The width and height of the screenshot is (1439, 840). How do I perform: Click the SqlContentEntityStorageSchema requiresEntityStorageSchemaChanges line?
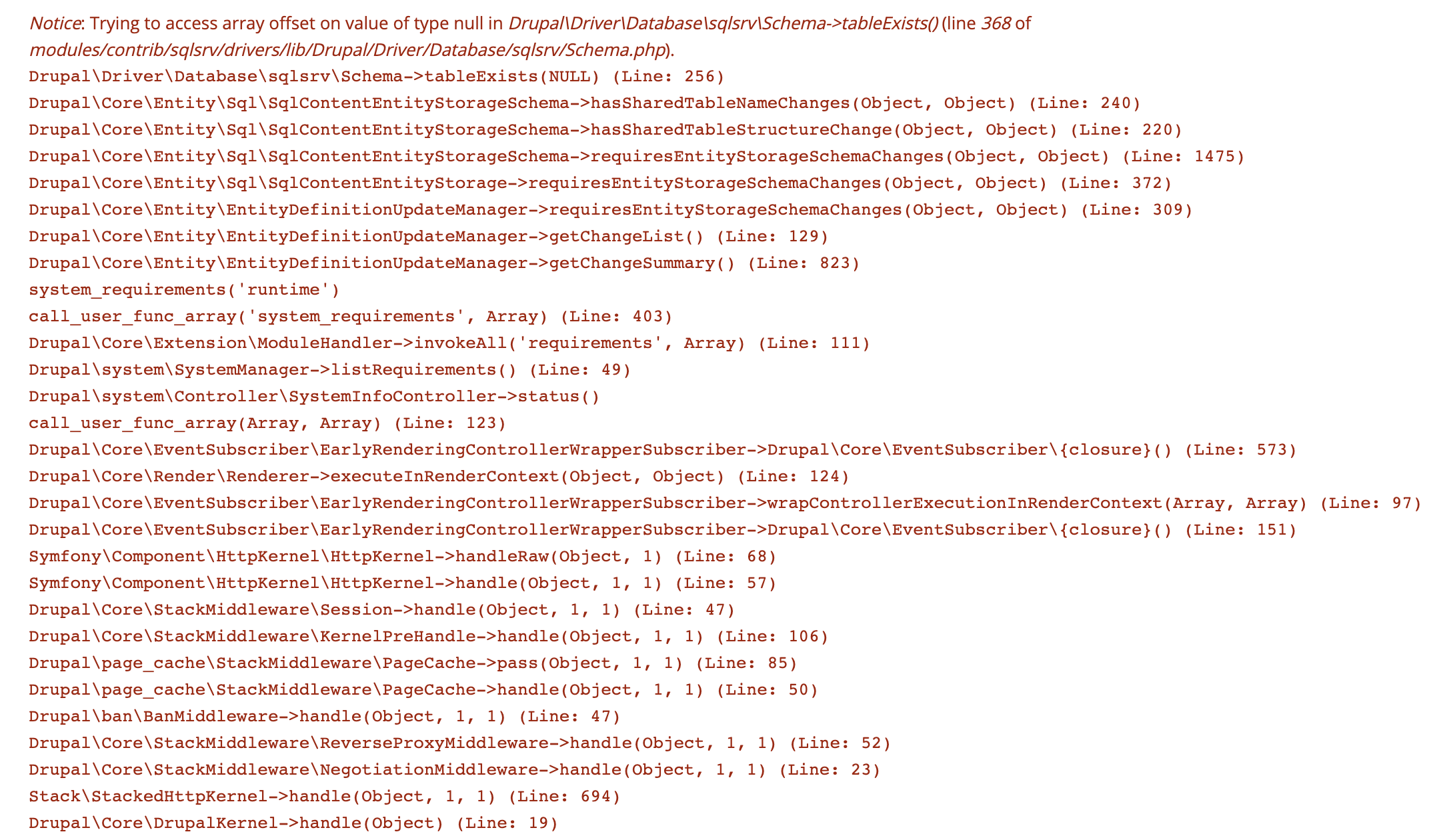[x=637, y=157]
